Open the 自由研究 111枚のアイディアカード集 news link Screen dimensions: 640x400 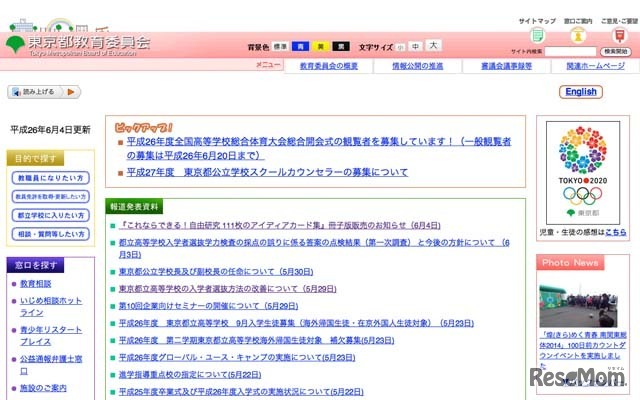click(280, 225)
